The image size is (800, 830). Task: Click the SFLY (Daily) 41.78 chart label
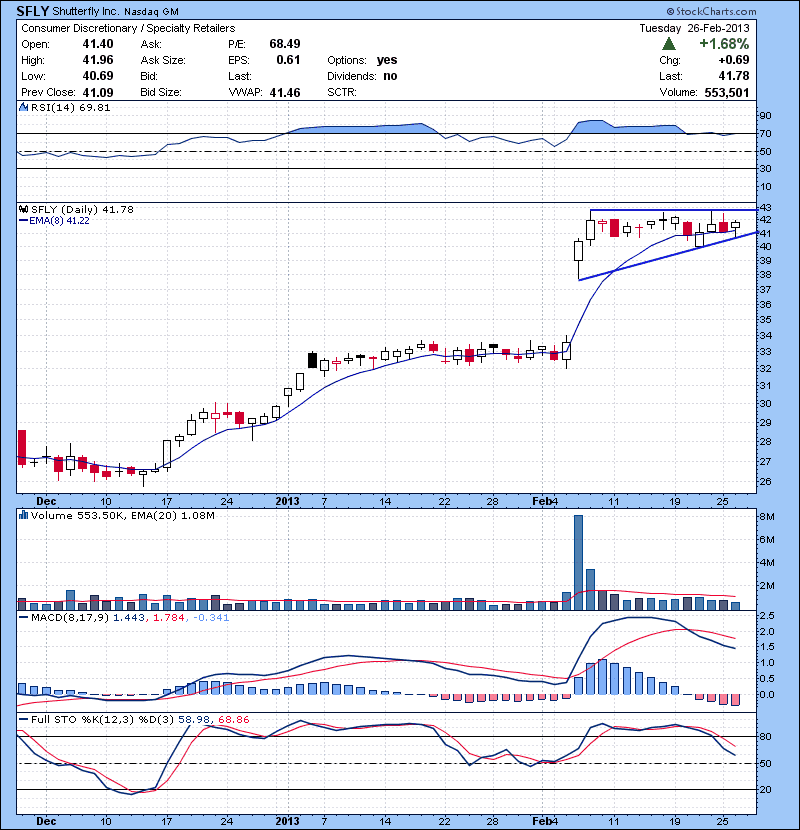pos(82,210)
